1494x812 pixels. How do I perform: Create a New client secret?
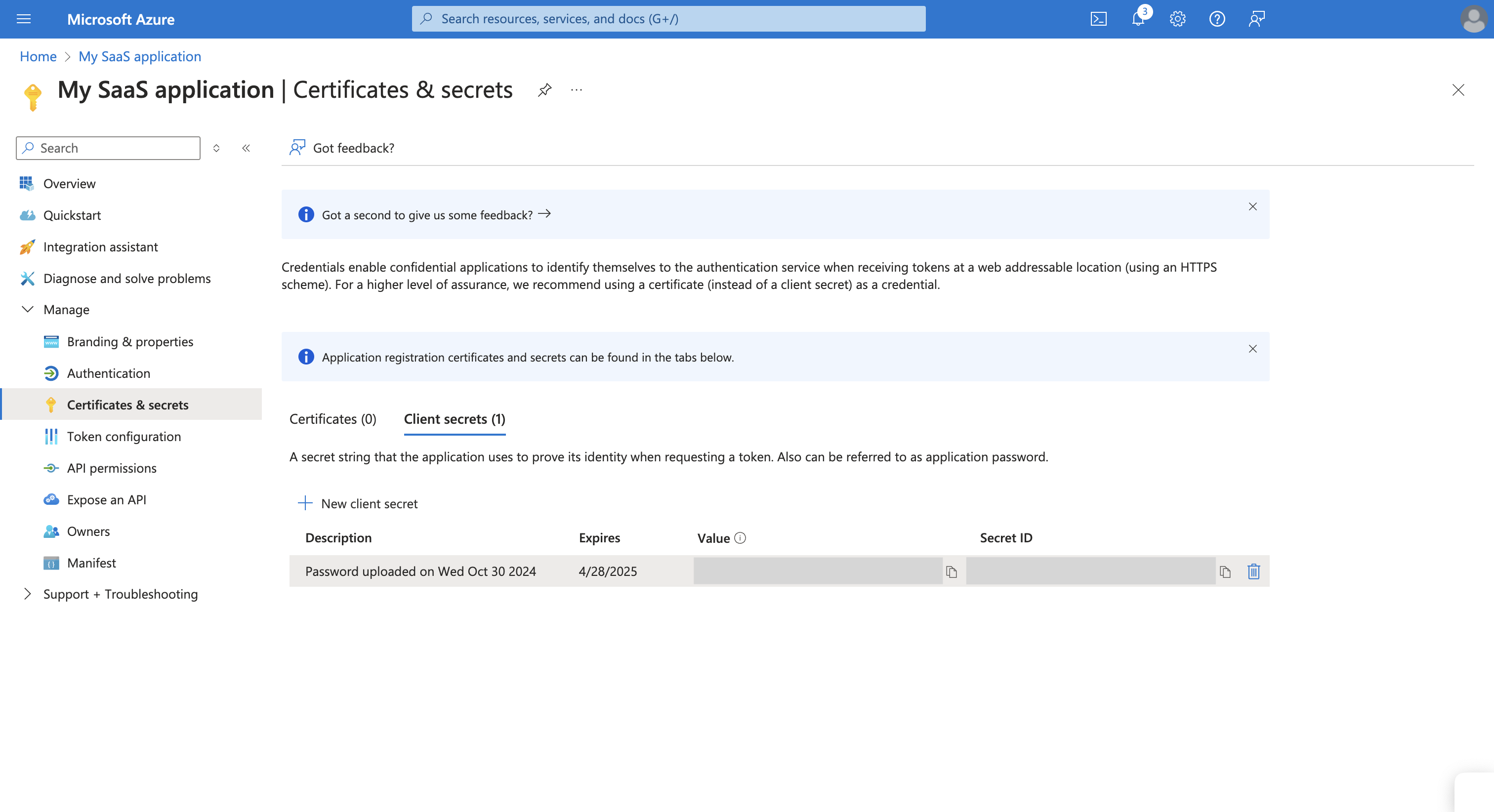tap(358, 503)
